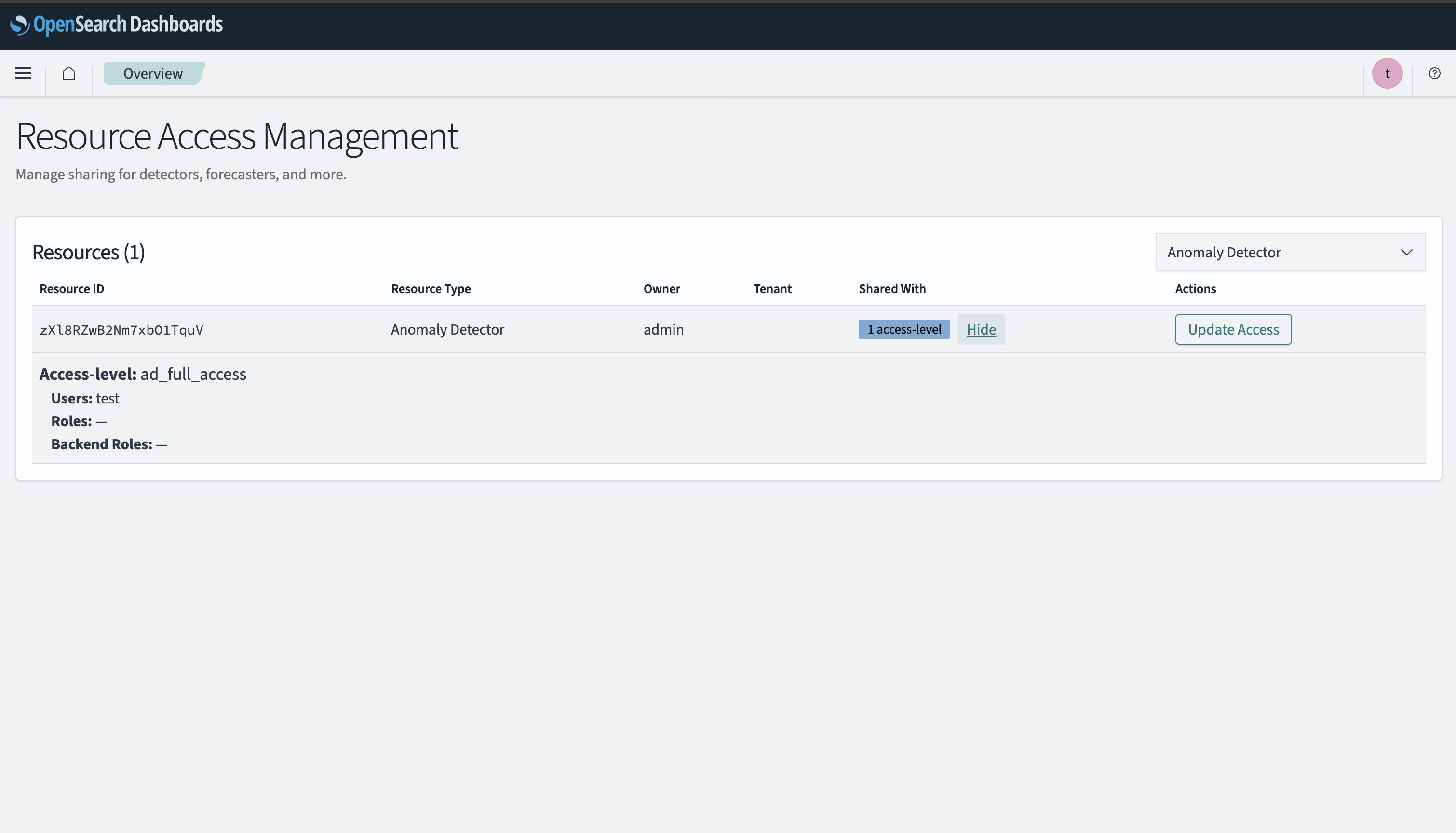Open the hamburger navigation menu
The image size is (1456, 833).
pyautogui.click(x=23, y=73)
